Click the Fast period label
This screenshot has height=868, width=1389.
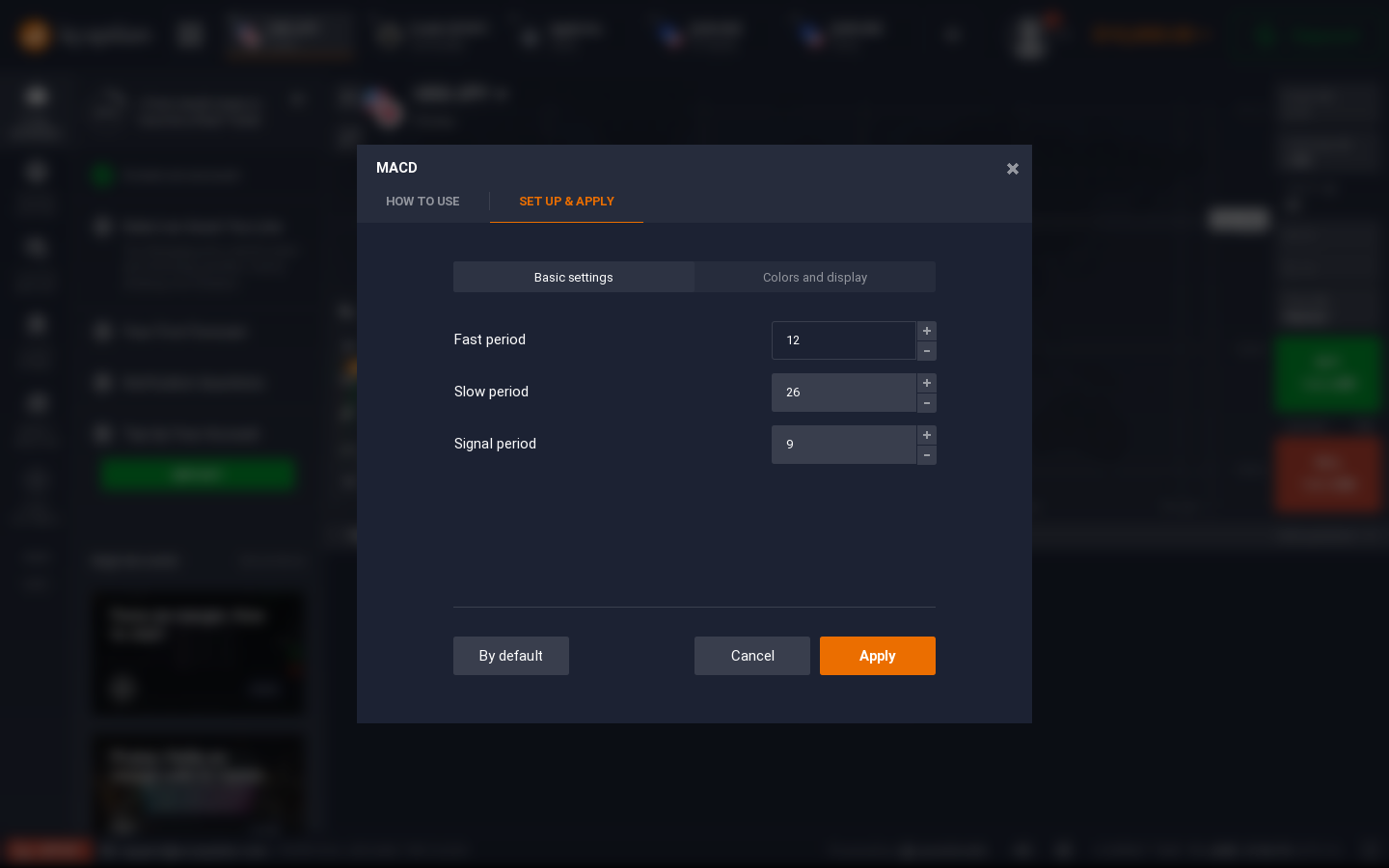click(490, 339)
